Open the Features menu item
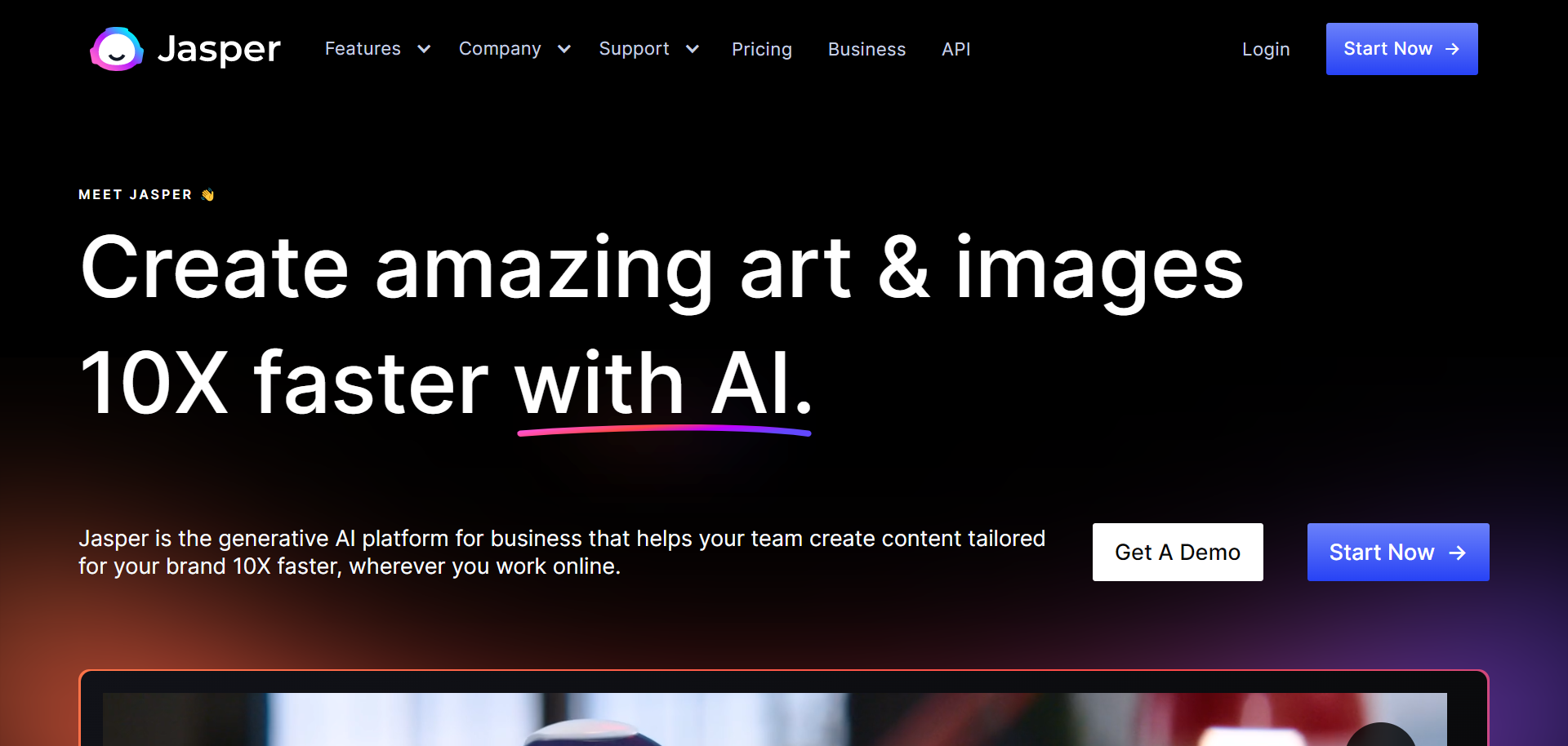 point(363,49)
